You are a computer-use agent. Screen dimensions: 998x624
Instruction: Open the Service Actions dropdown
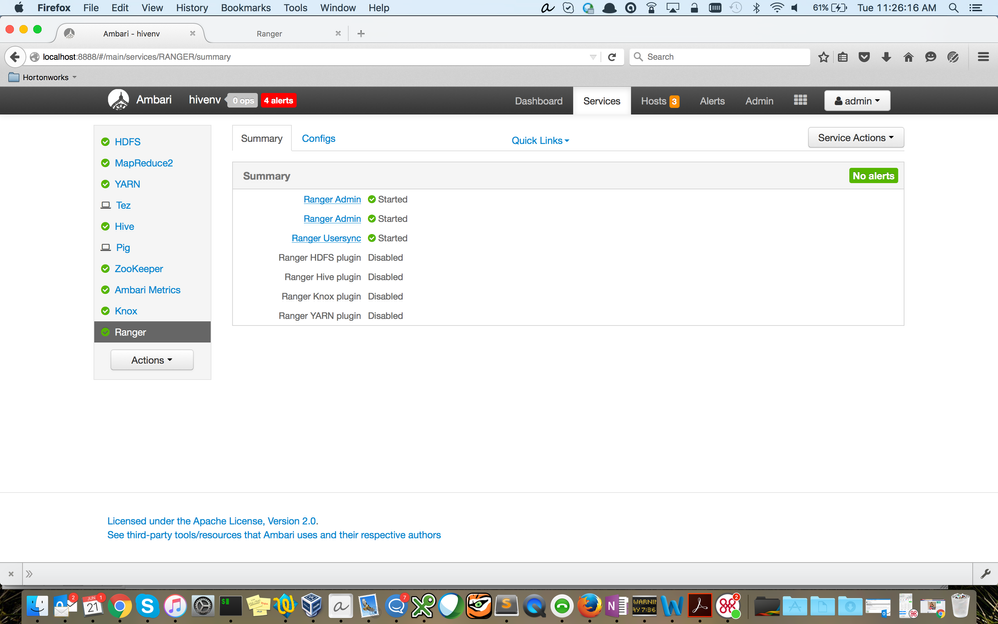click(x=855, y=138)
